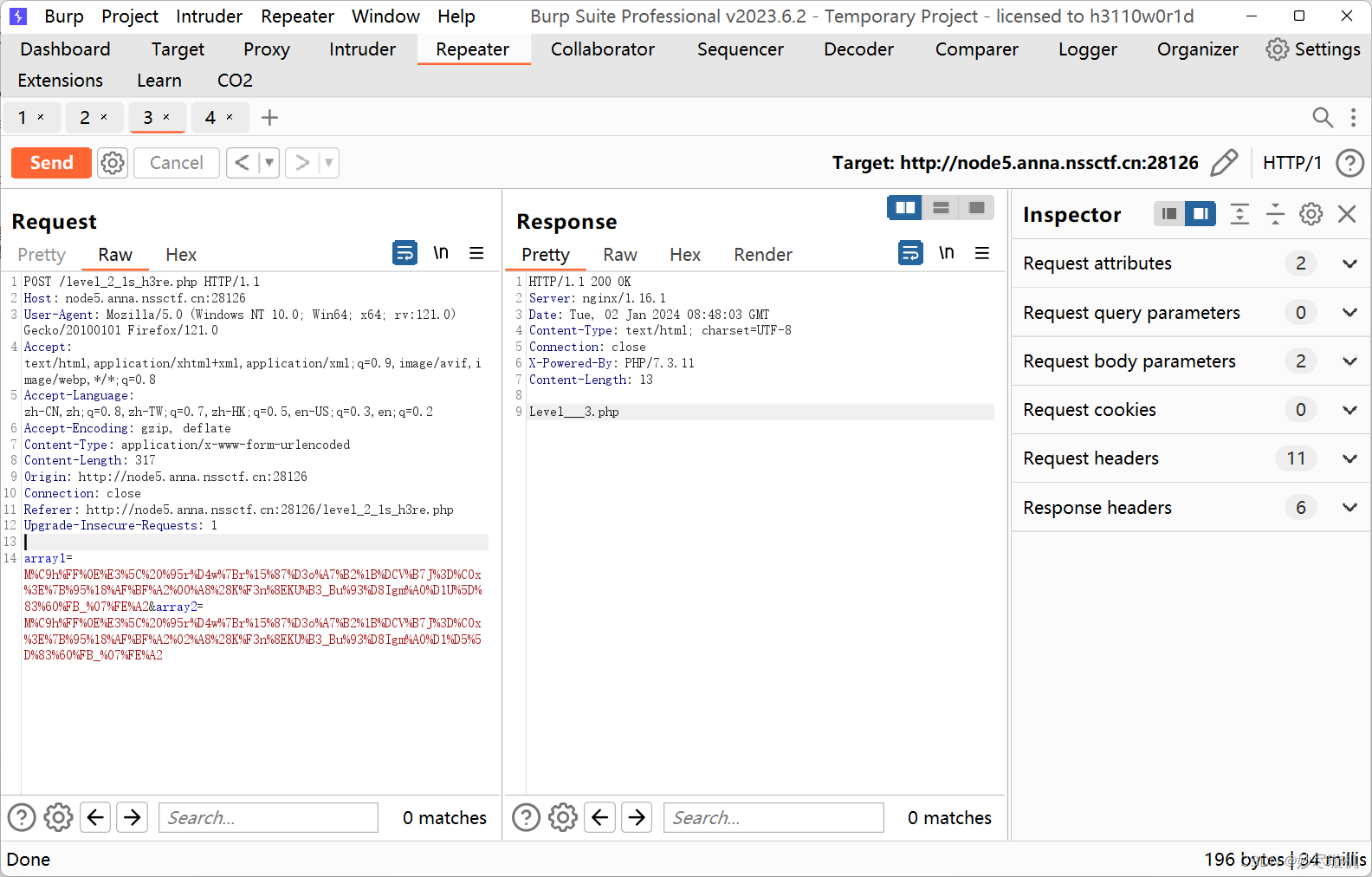
Task: Open request search help icon
Action: 22,817
